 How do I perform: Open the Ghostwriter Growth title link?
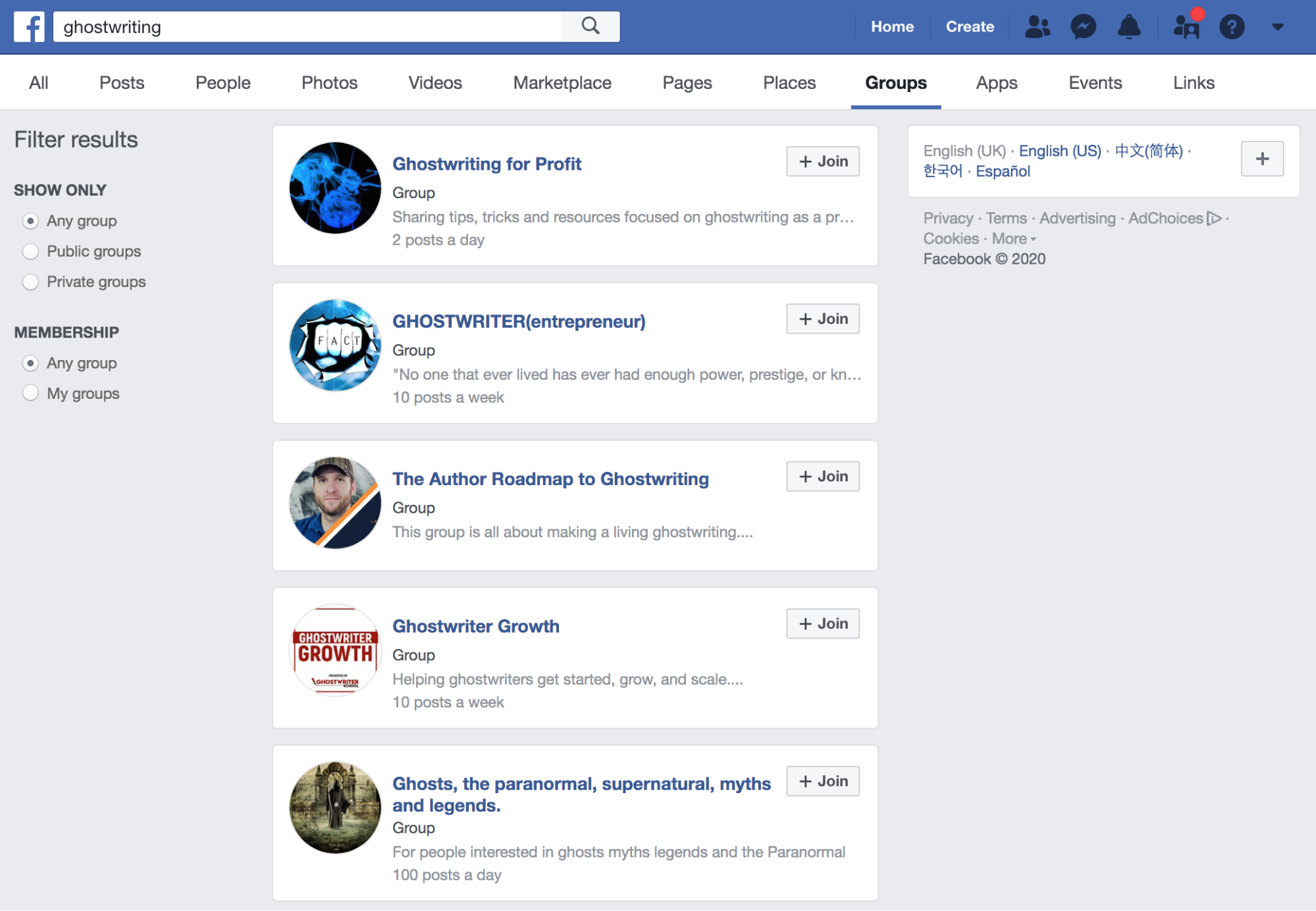(x=476, y=626)
